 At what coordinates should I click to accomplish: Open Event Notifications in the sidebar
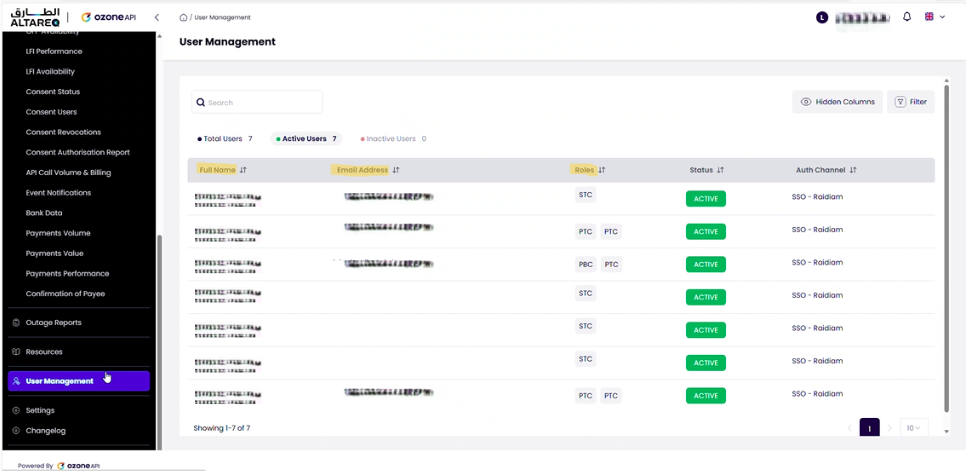59,193
